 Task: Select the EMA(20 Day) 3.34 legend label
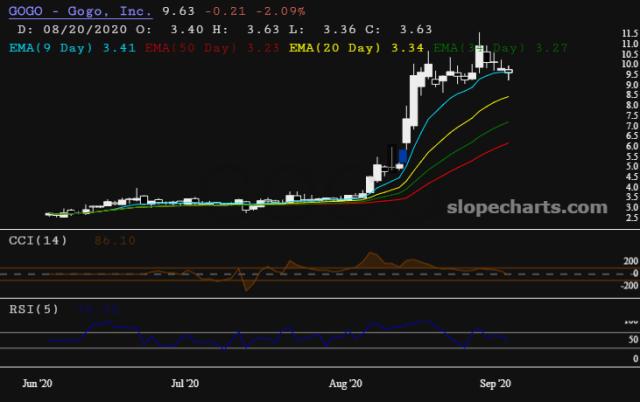[356, 48]
